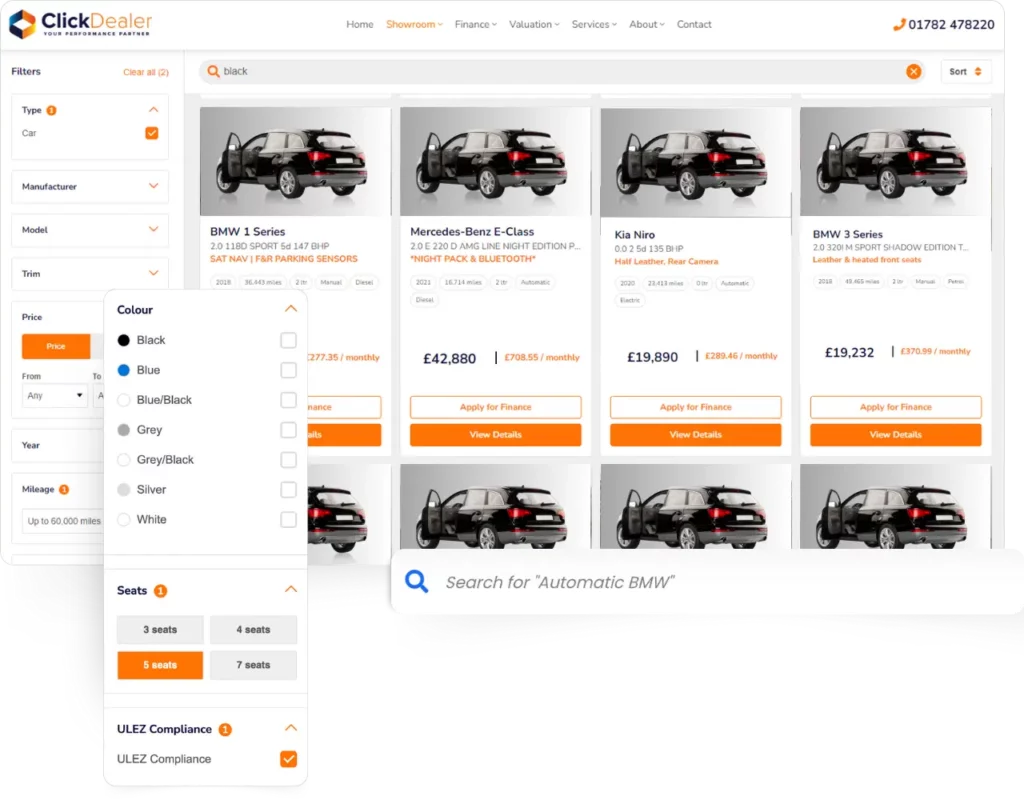Open the BMW 1 Series car photo

point(295,161)
